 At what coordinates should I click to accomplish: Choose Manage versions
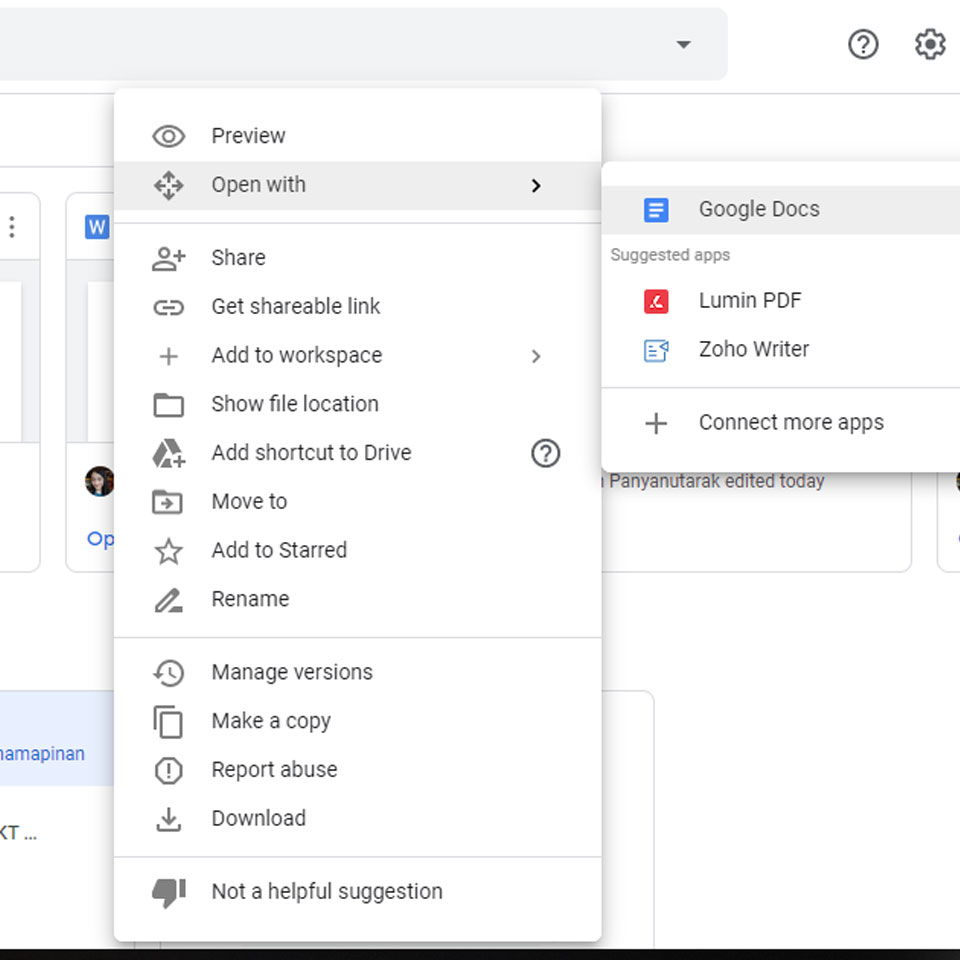[358, 673]
